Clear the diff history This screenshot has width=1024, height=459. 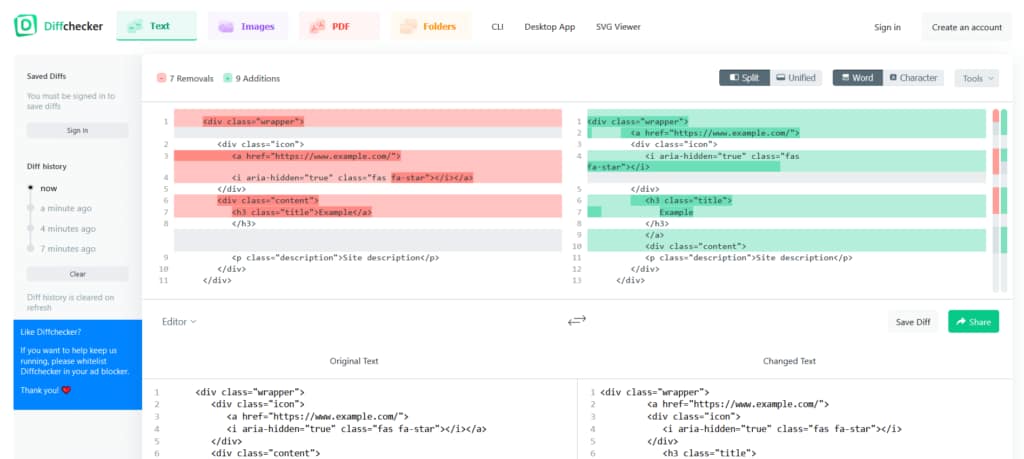pyautogui.click(x=78, y=274)
